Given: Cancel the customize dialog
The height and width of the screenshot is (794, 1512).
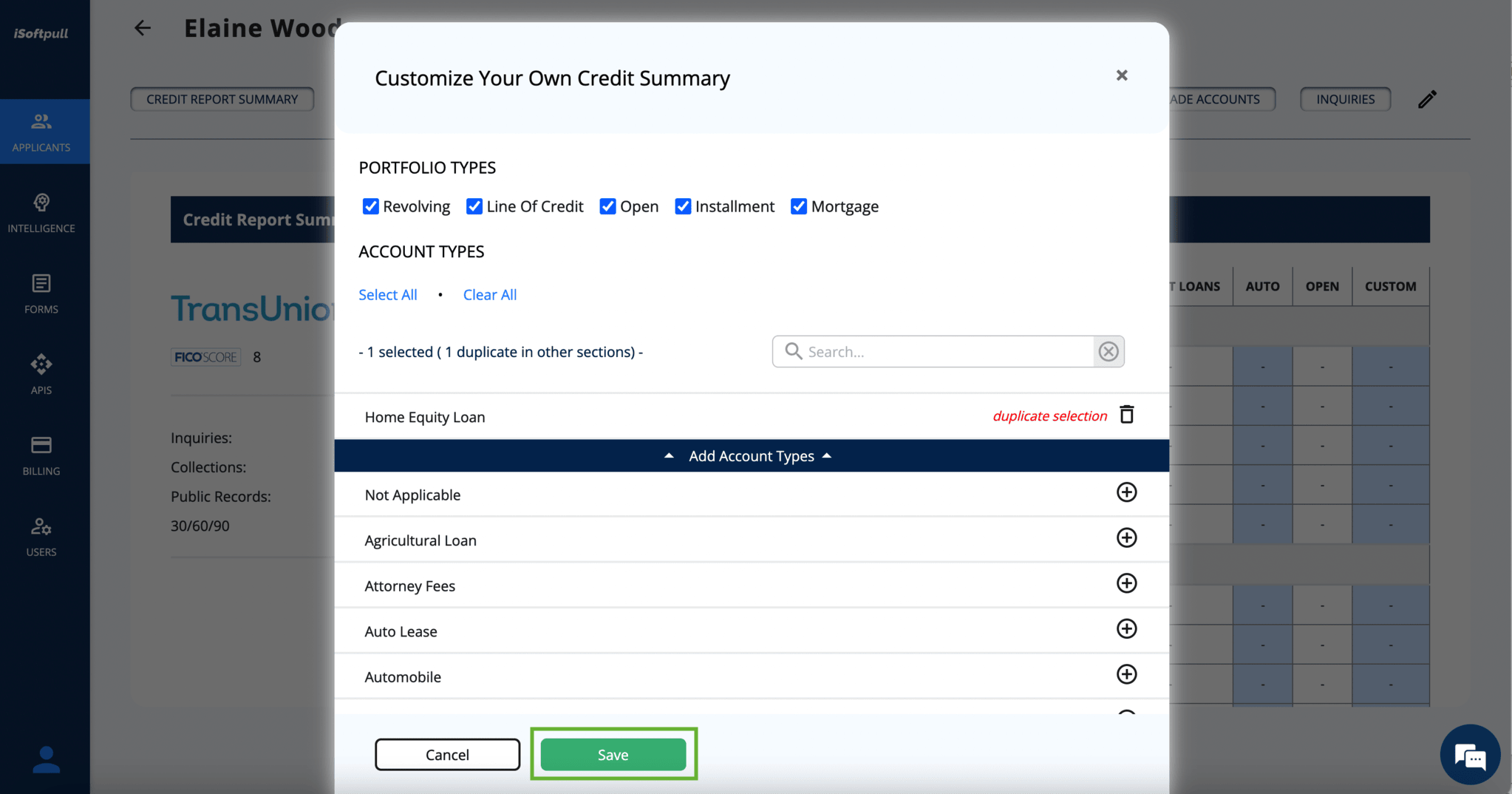Looking at the screenshot, I should coord(447,754).
